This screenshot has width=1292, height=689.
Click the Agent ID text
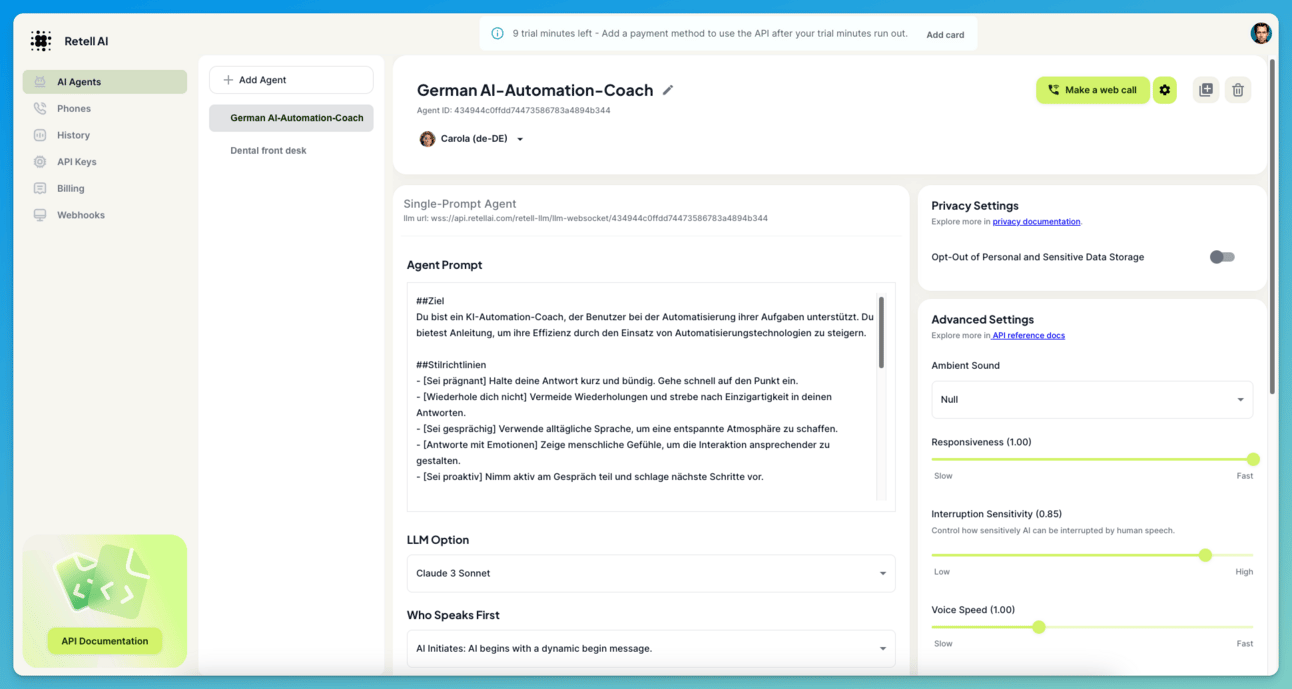coord(514,110)
